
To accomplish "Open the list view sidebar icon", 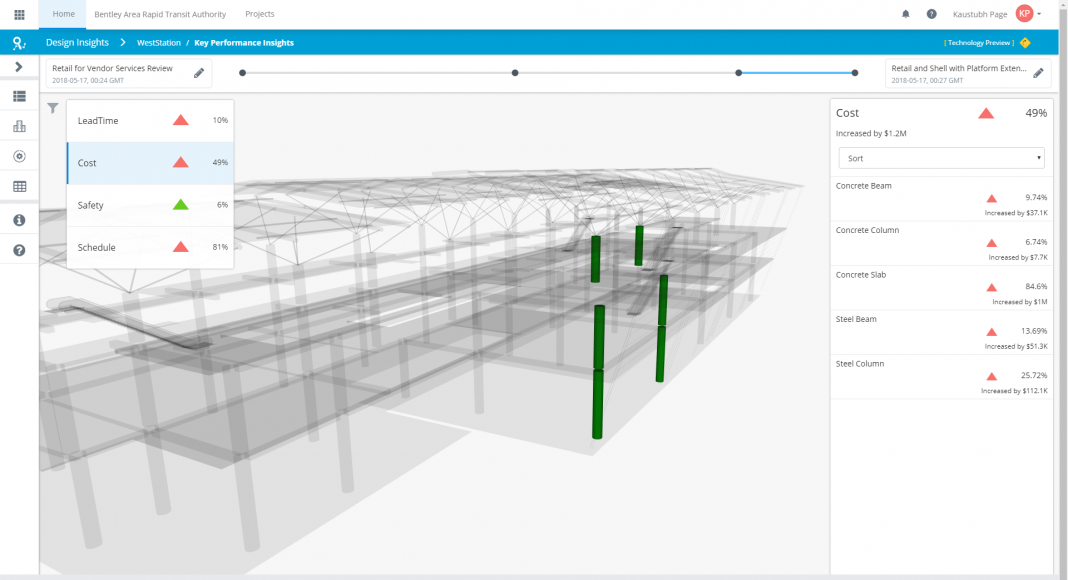I will [x=19, y=96].
